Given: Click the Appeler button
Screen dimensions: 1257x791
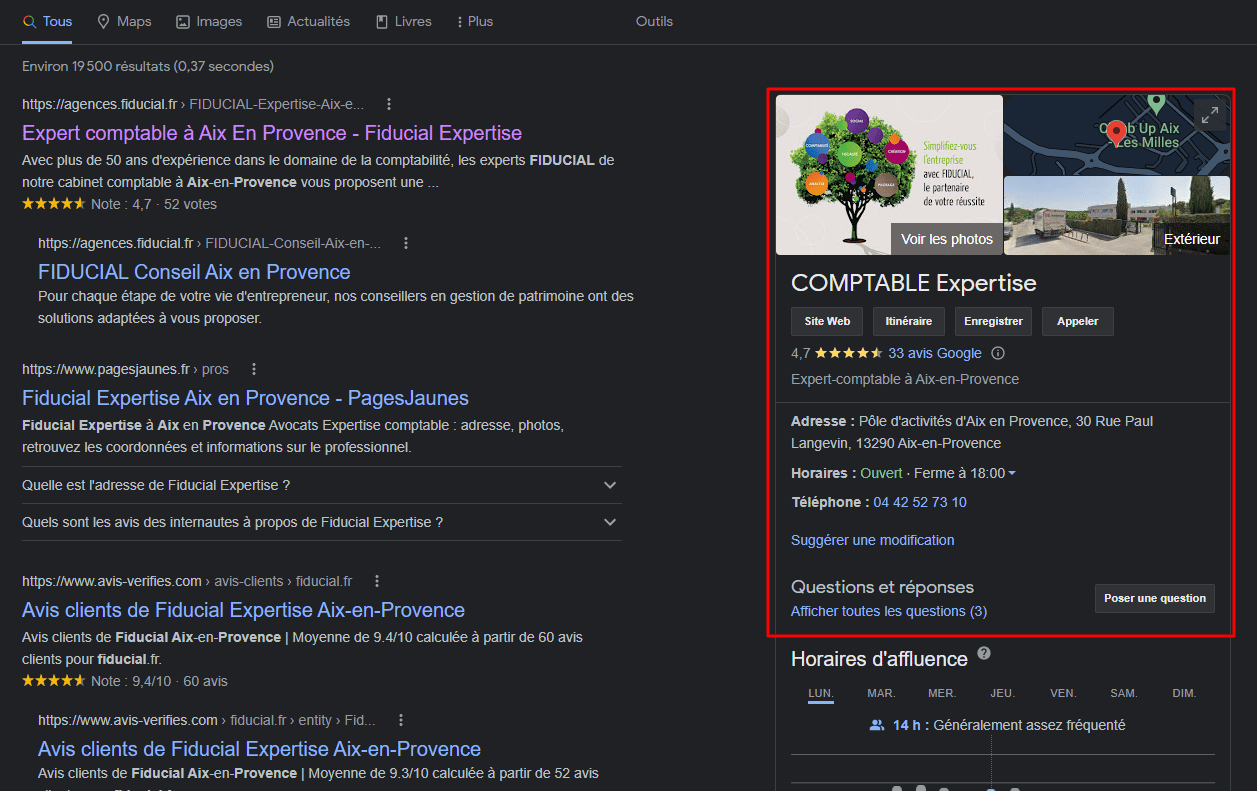Looking at the screenshot, I should point(1077,321).
